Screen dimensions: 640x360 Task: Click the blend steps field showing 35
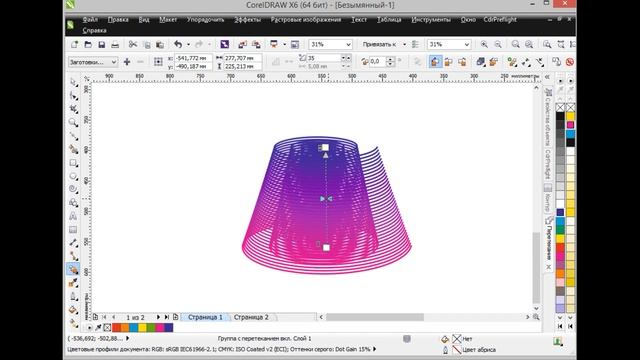[323, 58]
